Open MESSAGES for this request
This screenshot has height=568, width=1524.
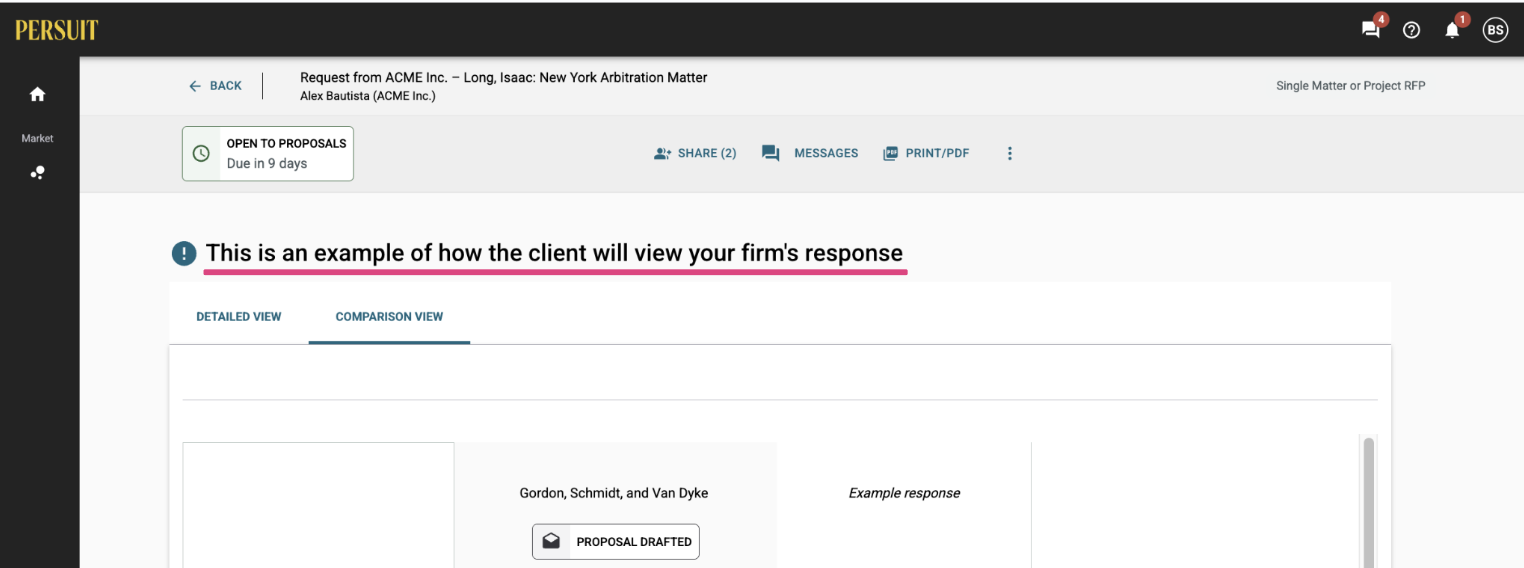(x=810, y=153)
